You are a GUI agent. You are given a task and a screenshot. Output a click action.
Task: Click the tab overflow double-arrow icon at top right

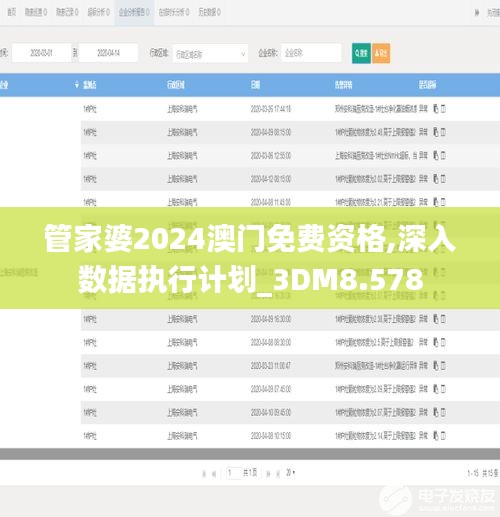(477, 13)
